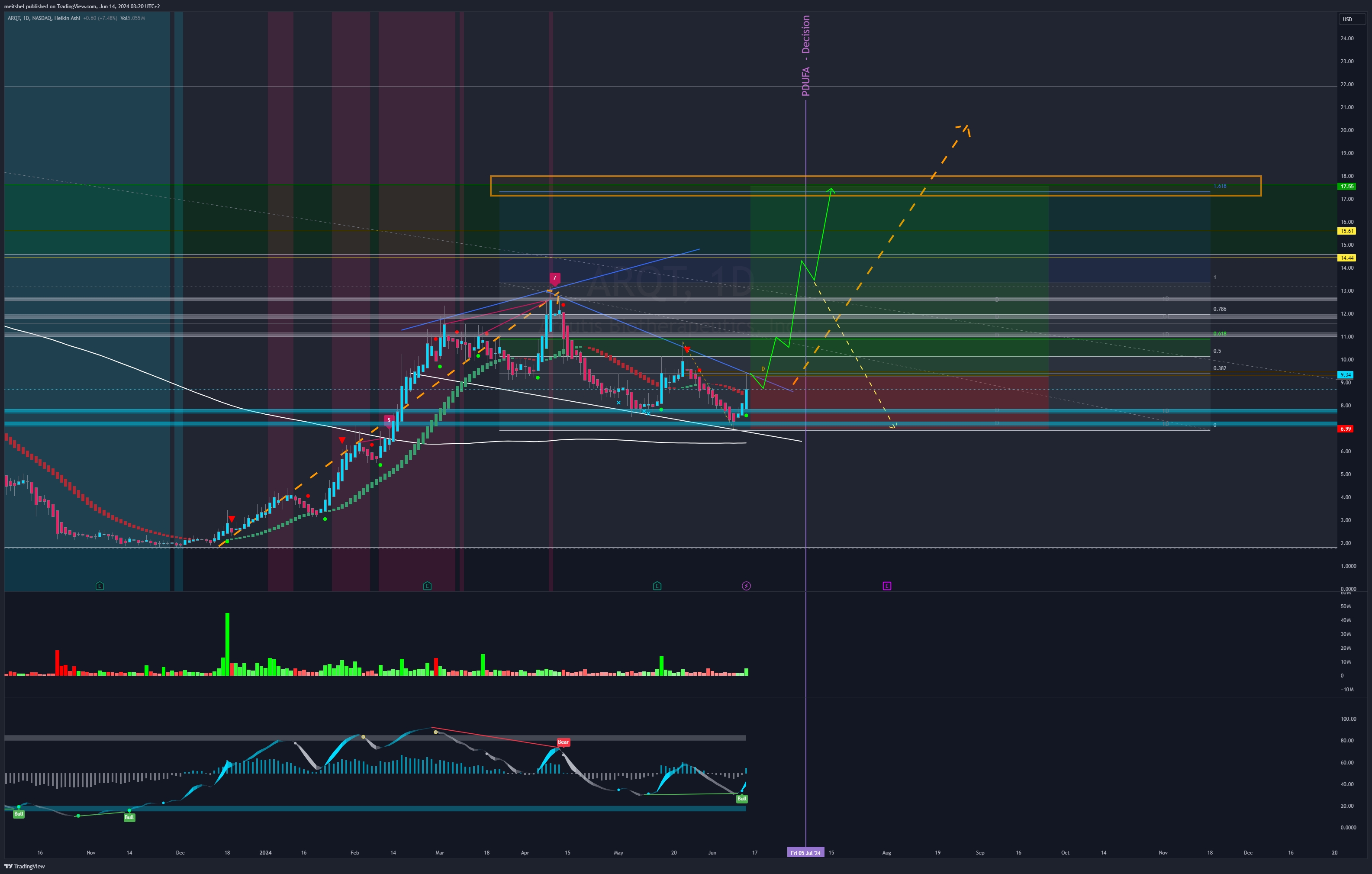Click the purple upcoming earnings E icon
The image size is (1372, 874).
tap(886, 586)
